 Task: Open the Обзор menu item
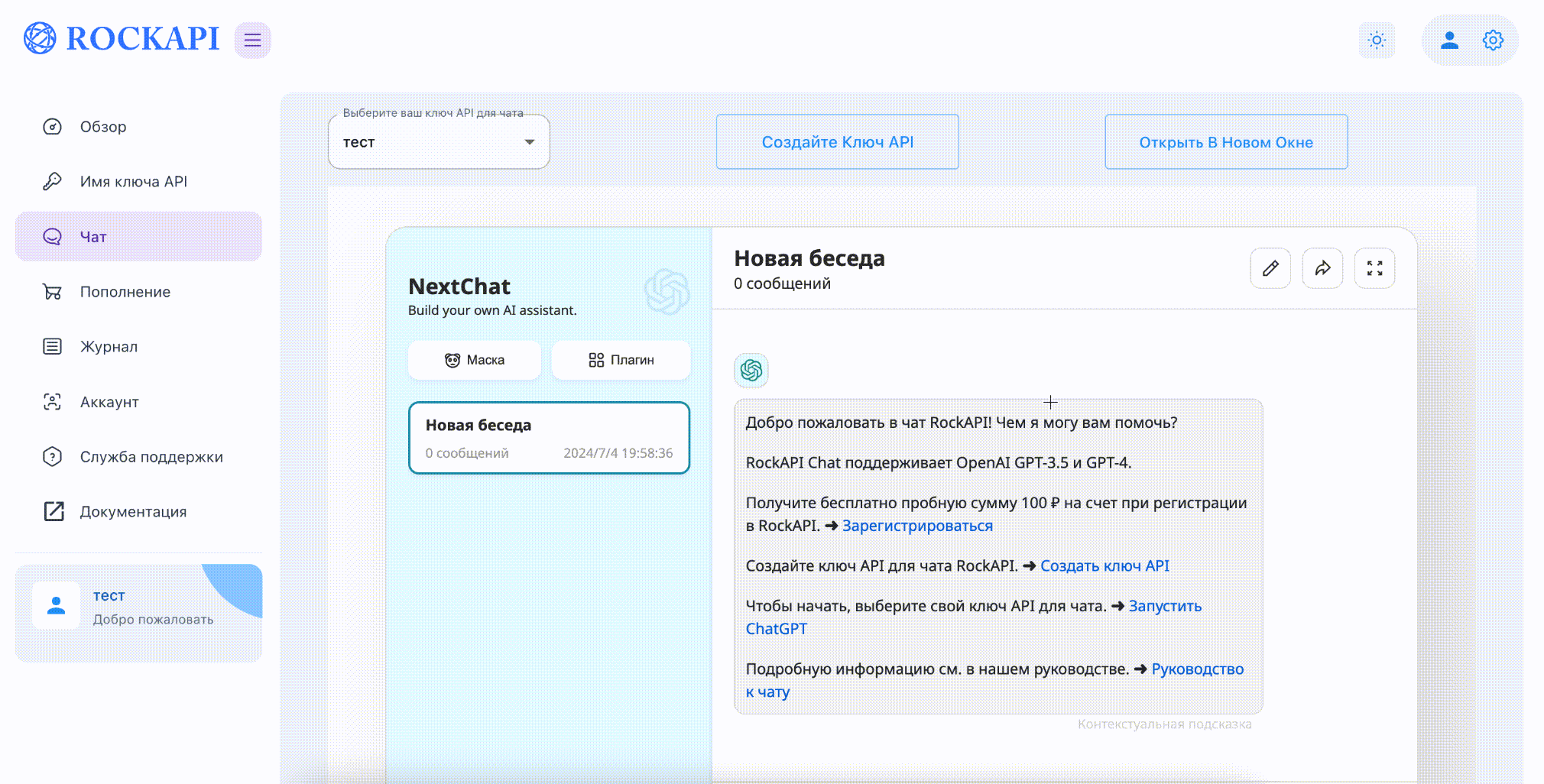[138, 127]
